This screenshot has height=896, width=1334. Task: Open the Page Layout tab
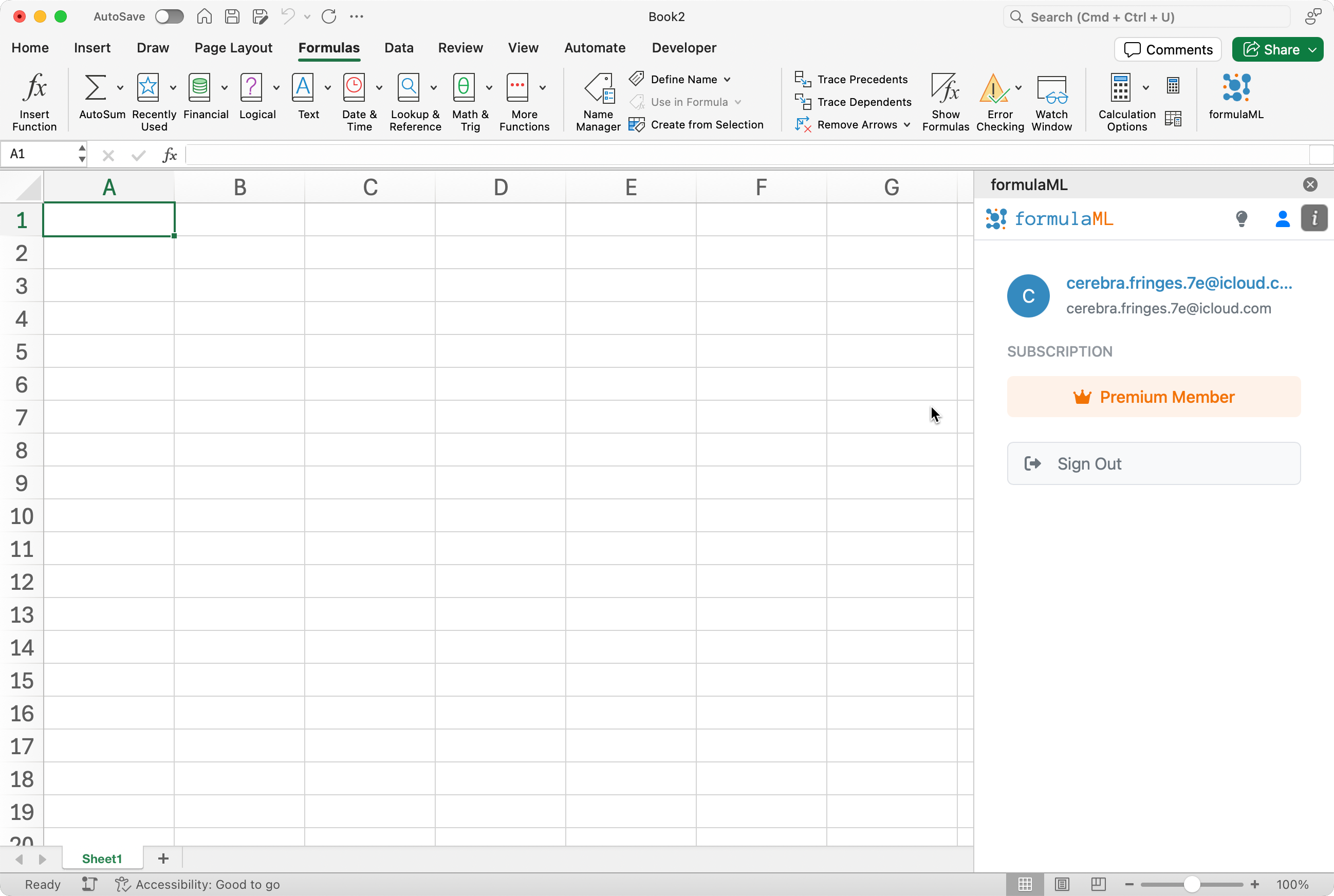233,48
